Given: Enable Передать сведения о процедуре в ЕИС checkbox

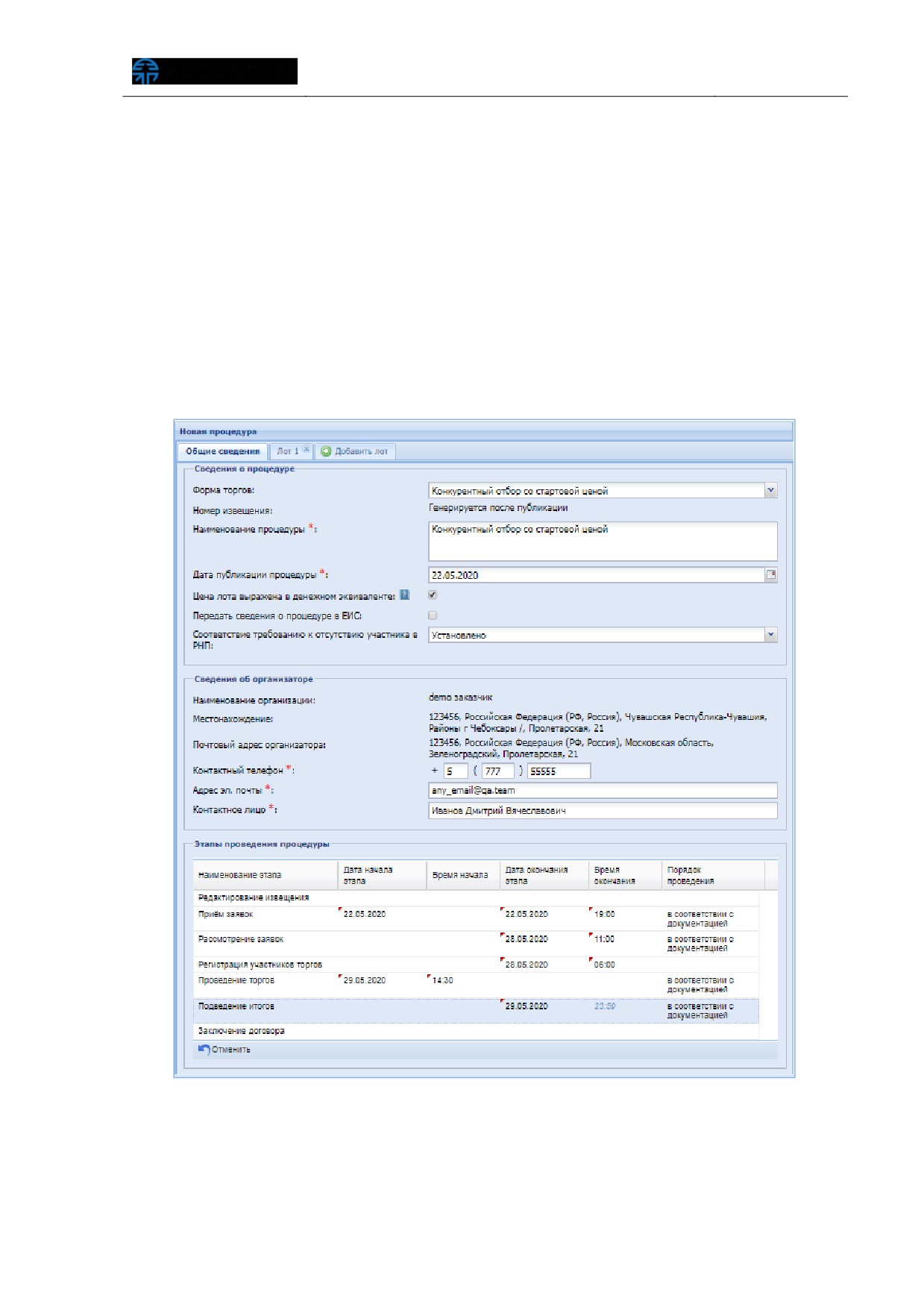Looking at the screenshot, I should coord(433,615).
